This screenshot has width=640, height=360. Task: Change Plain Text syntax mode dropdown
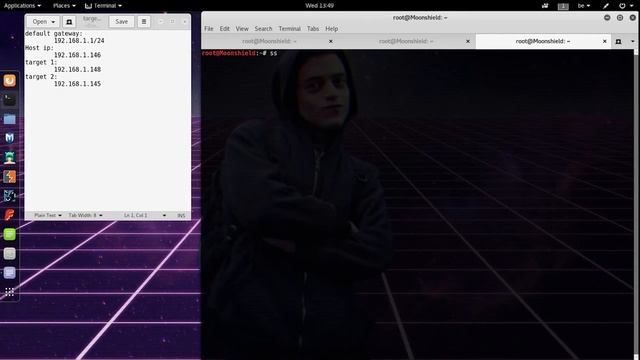coord(48,215)
